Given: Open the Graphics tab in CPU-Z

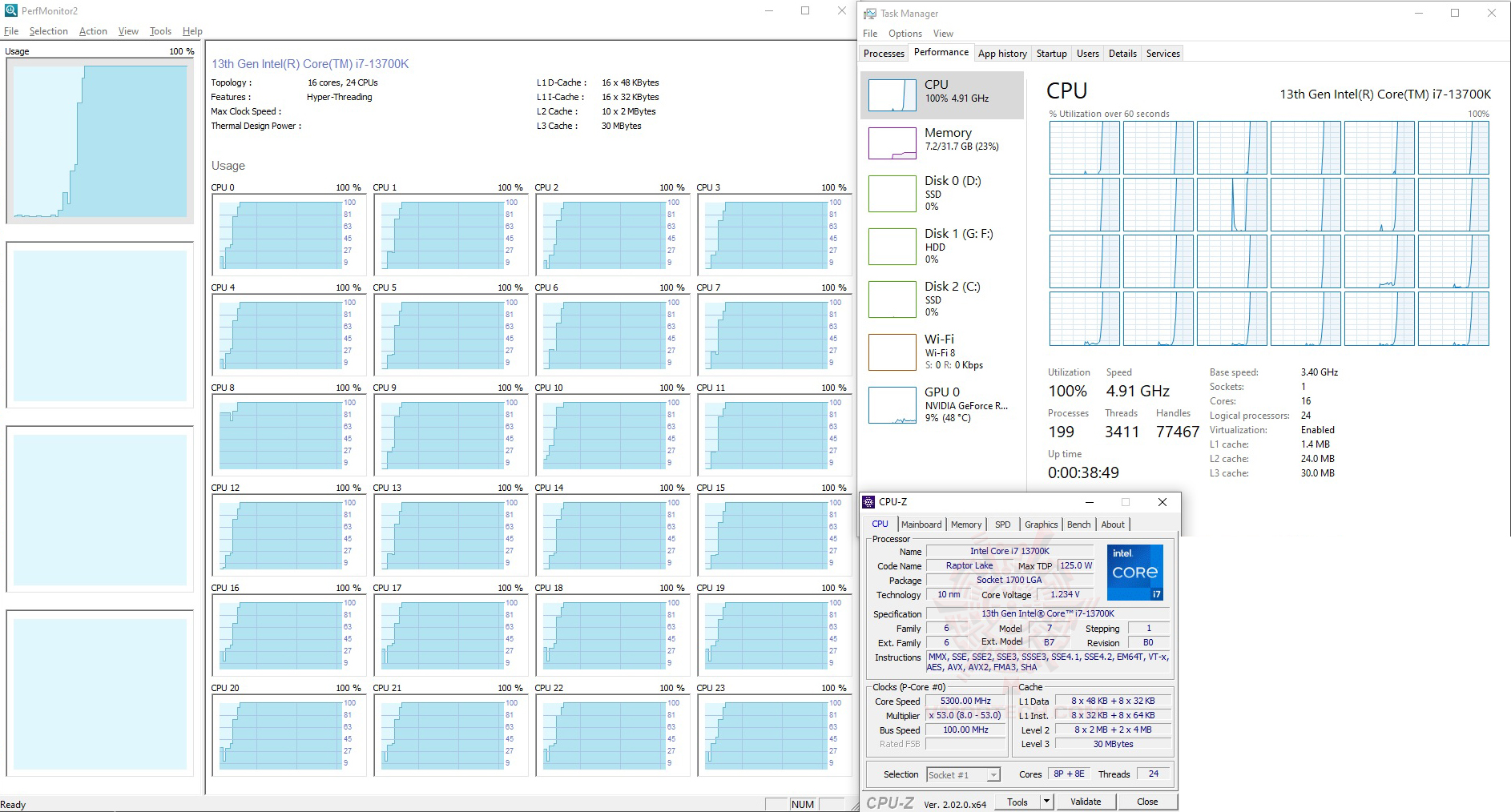Looking at the screenshot, I should click(x=1041, y=525).
